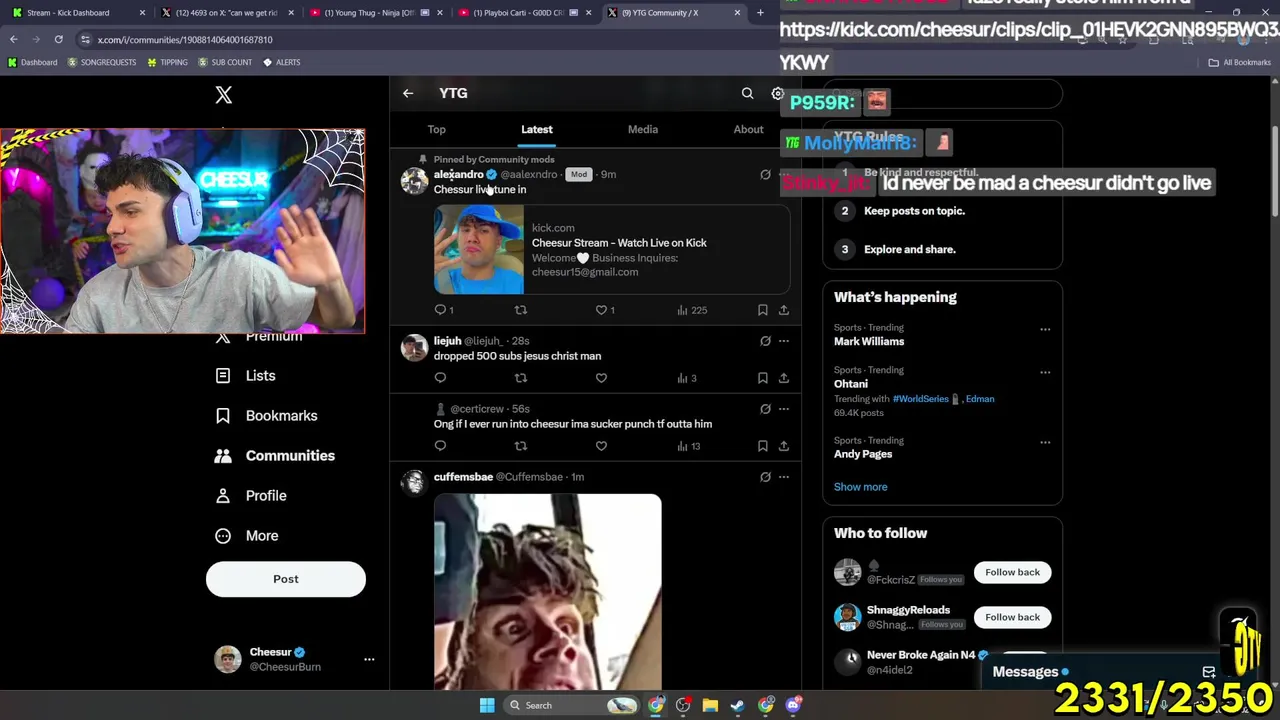Viewport: 1280px width, 720px height.
Task: Share liejuh's post
Action: point(784,378)
